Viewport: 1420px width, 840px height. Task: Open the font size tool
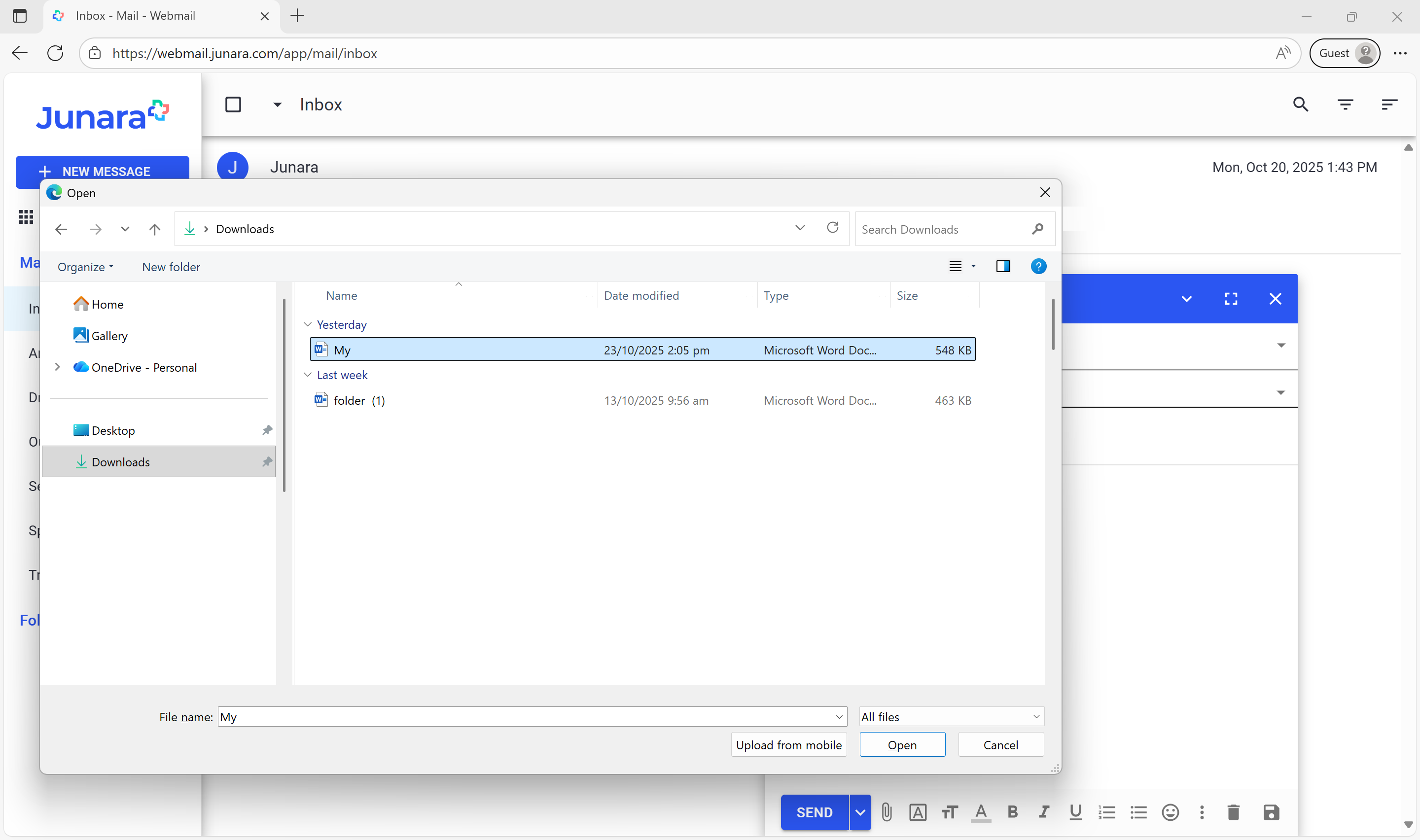(x=949, y=812)
